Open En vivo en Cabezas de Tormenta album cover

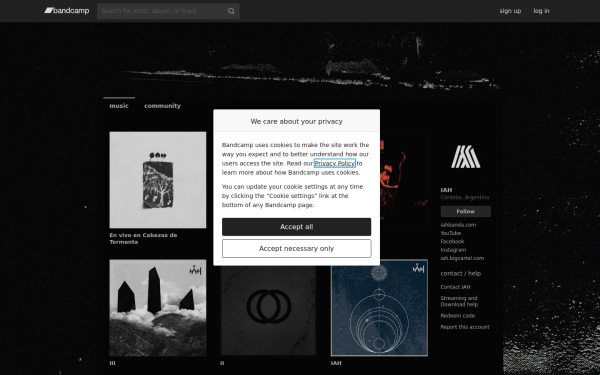(x=158, y=180)
